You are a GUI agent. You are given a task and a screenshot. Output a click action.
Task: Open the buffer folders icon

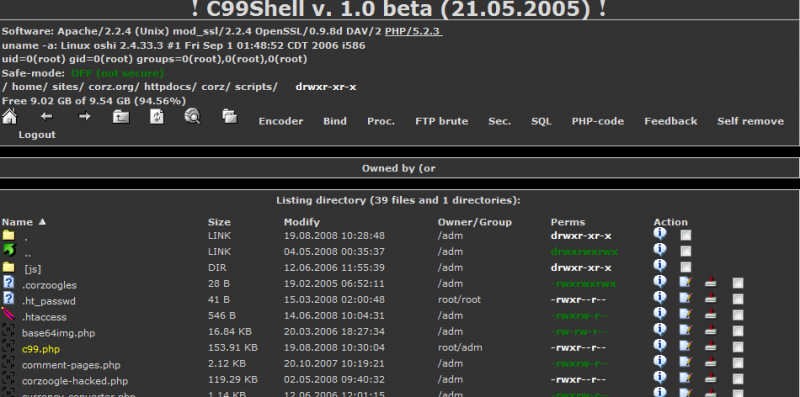click(x=230, y=116)
